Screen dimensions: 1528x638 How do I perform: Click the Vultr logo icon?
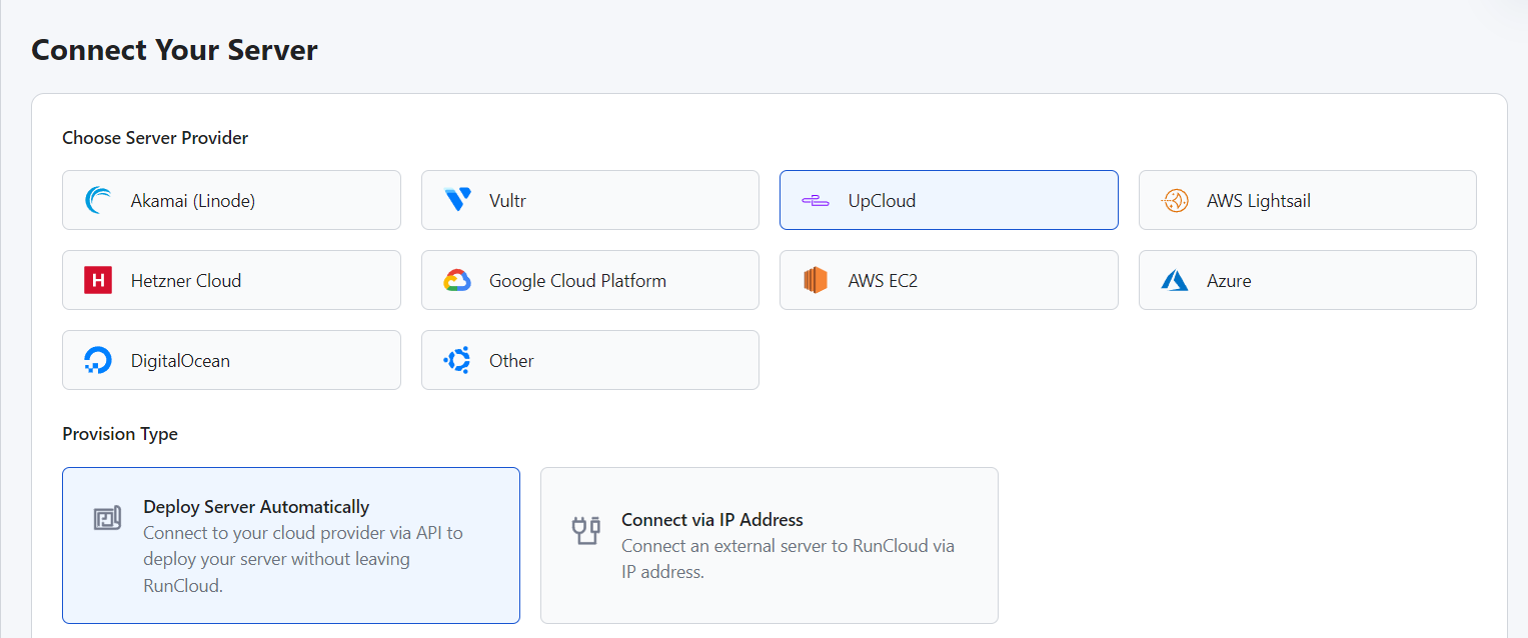(x=456, y=199)
